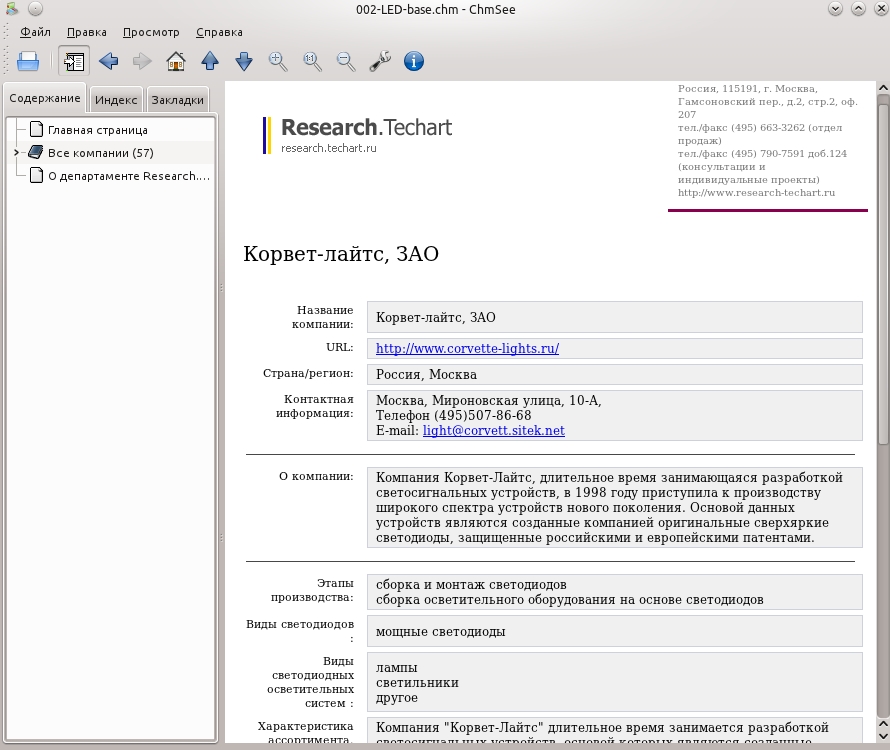The image size is (890, 750).
Task: Click the мощные светодиоды field text
Action: click(x=440, y=632)
